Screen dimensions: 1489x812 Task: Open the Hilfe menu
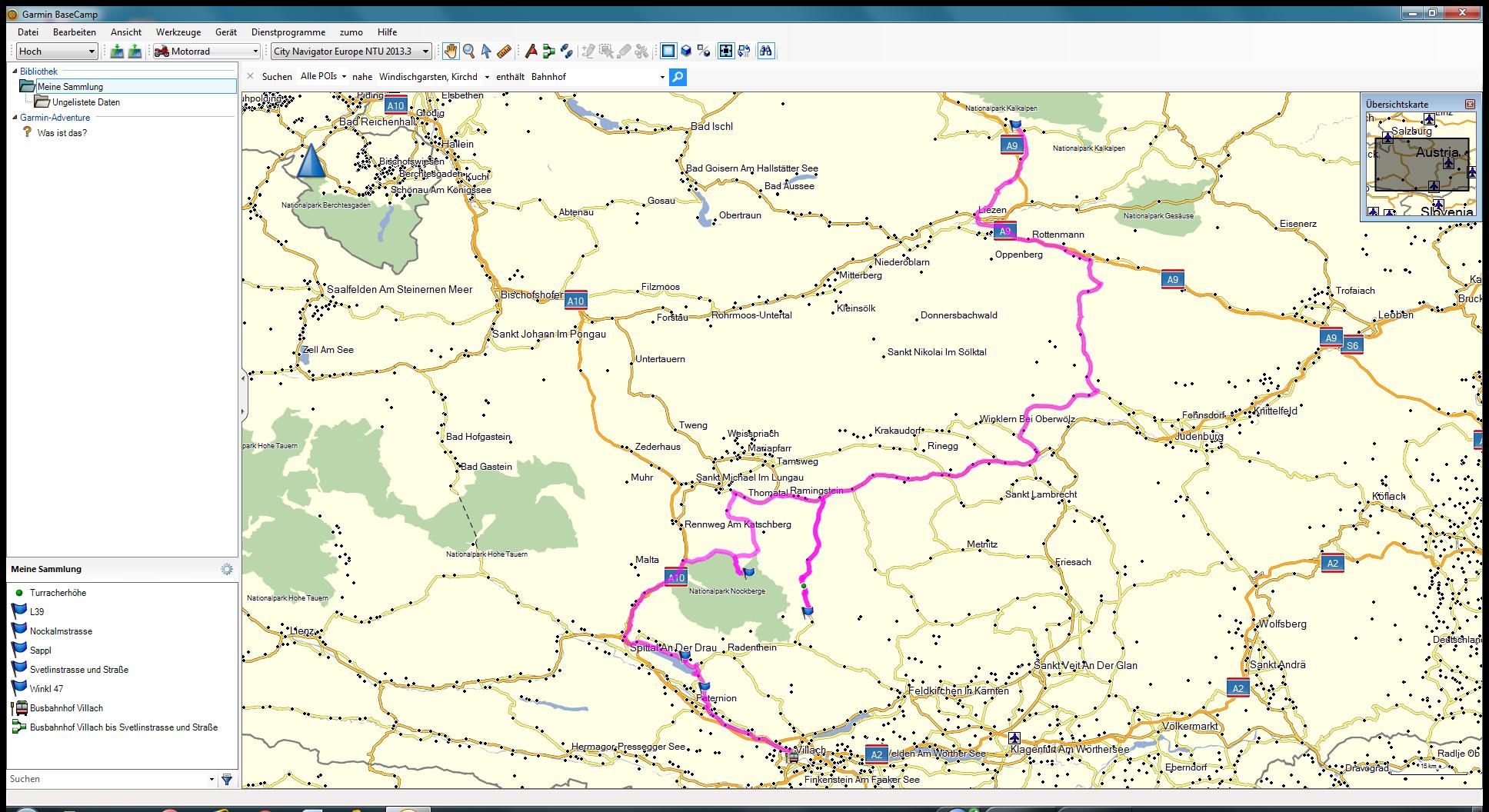pos(388,32)
